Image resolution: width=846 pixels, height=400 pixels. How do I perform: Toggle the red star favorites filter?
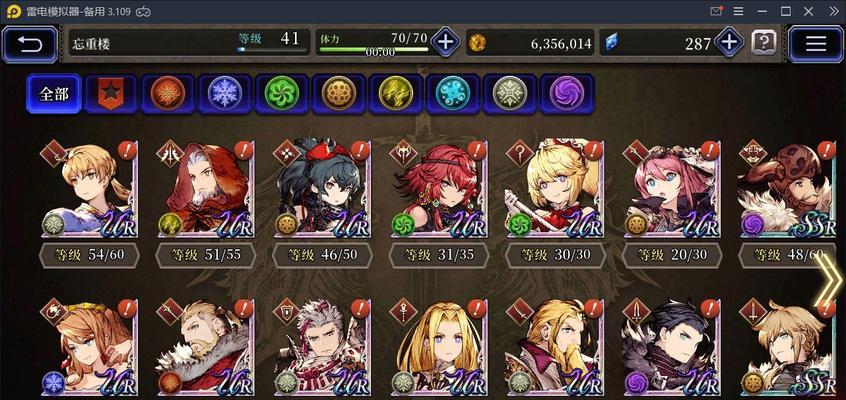point(111,94)
